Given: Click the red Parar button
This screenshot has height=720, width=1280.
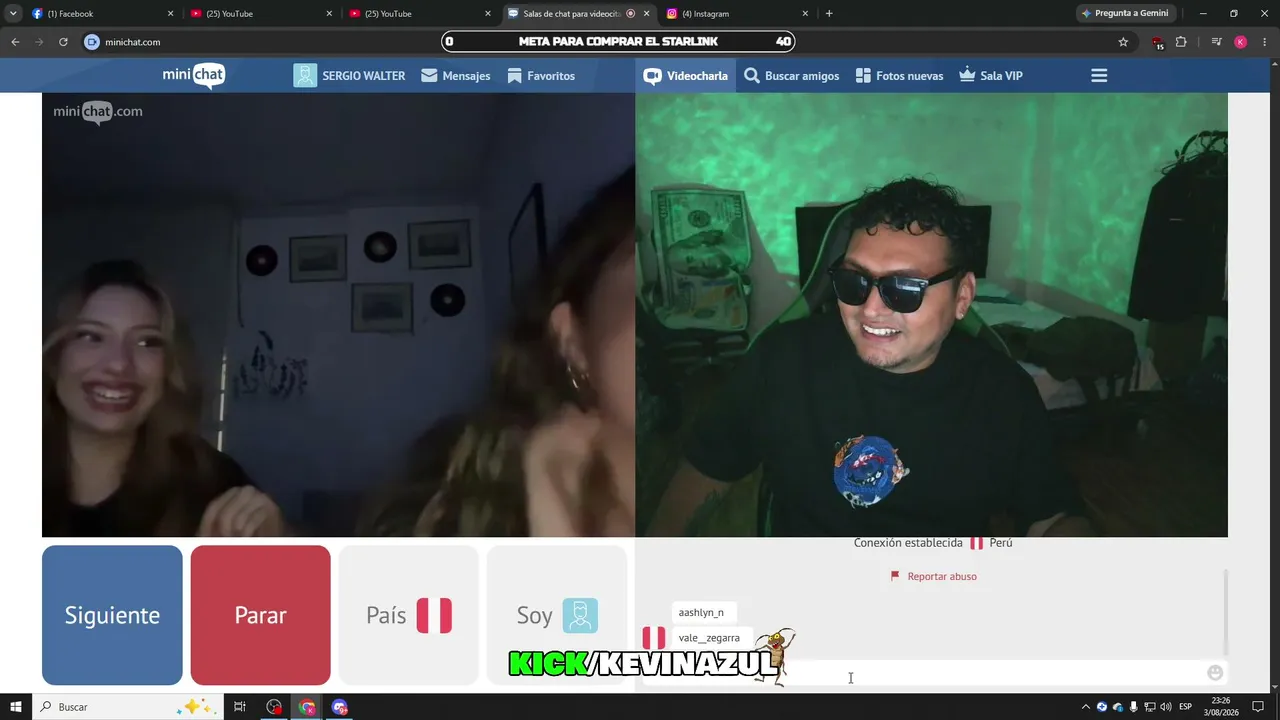Looking at the screenshot, I should (x=260, y=615).
